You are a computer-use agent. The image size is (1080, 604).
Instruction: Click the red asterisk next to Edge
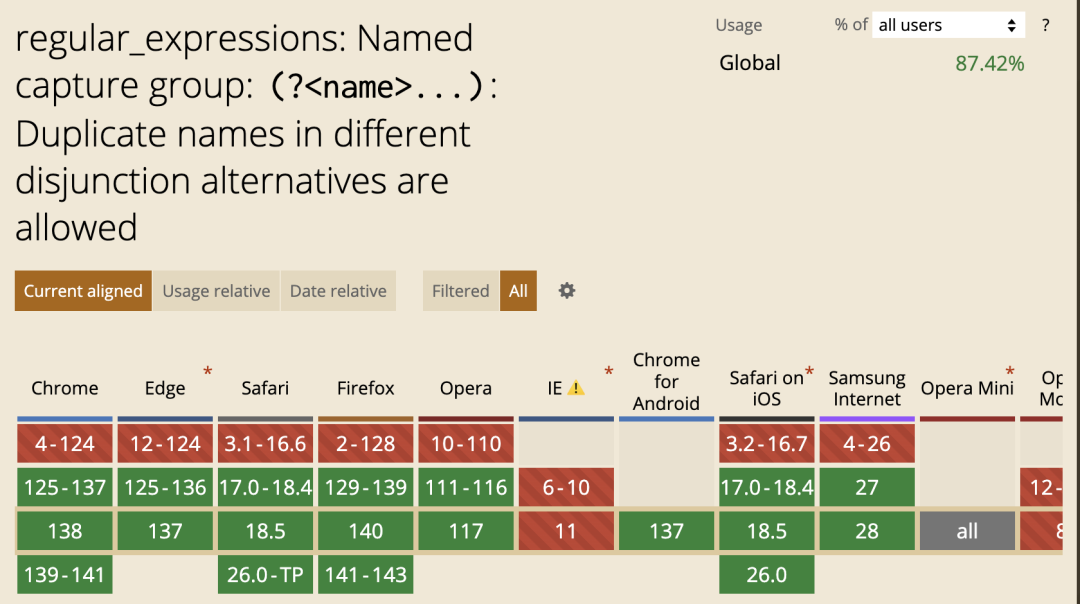click(207, 372)
